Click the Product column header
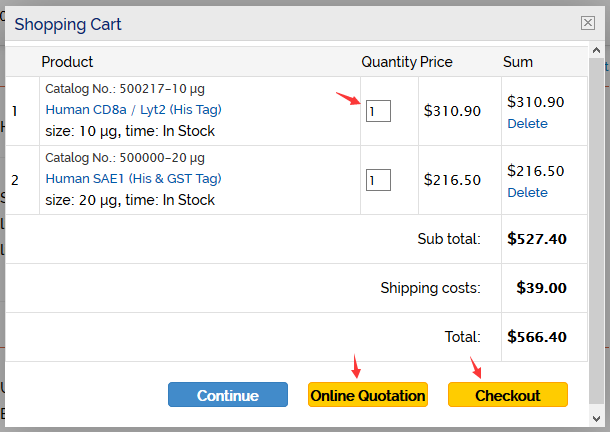Screen dimensions: 610x432 (67, 62)
